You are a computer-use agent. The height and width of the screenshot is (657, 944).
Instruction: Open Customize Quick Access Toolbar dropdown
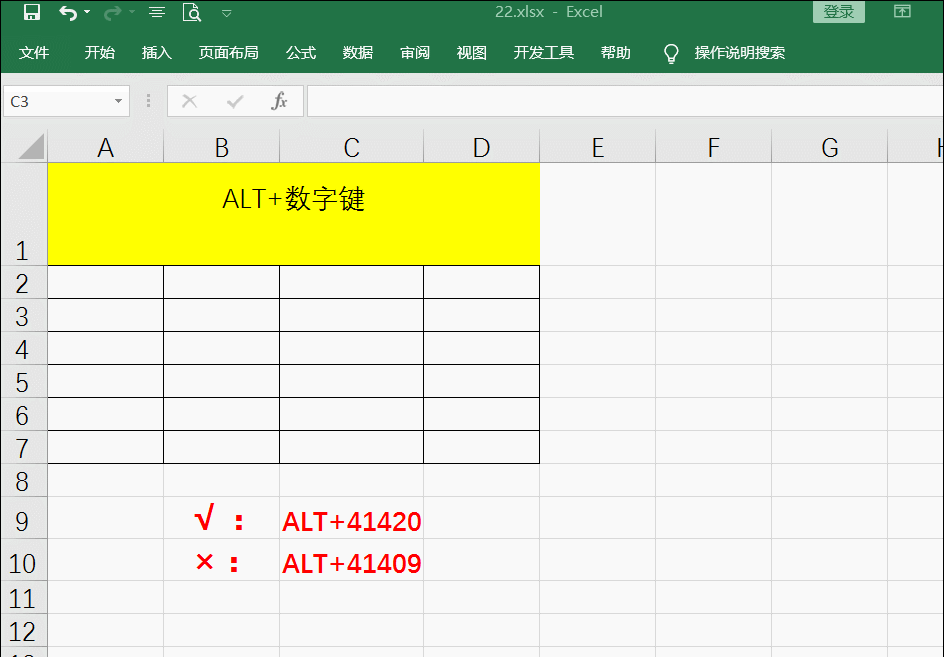click(226, 13)
